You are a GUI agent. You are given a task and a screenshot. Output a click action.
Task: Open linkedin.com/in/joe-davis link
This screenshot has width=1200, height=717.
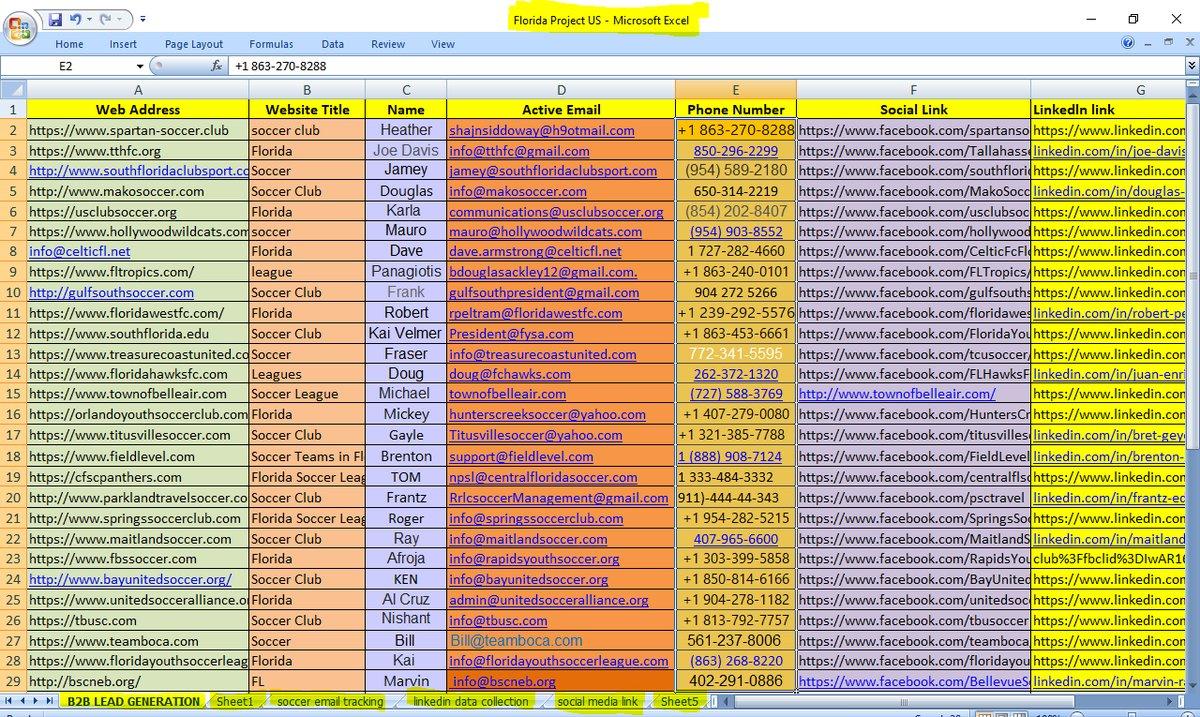click(1109, 151)
